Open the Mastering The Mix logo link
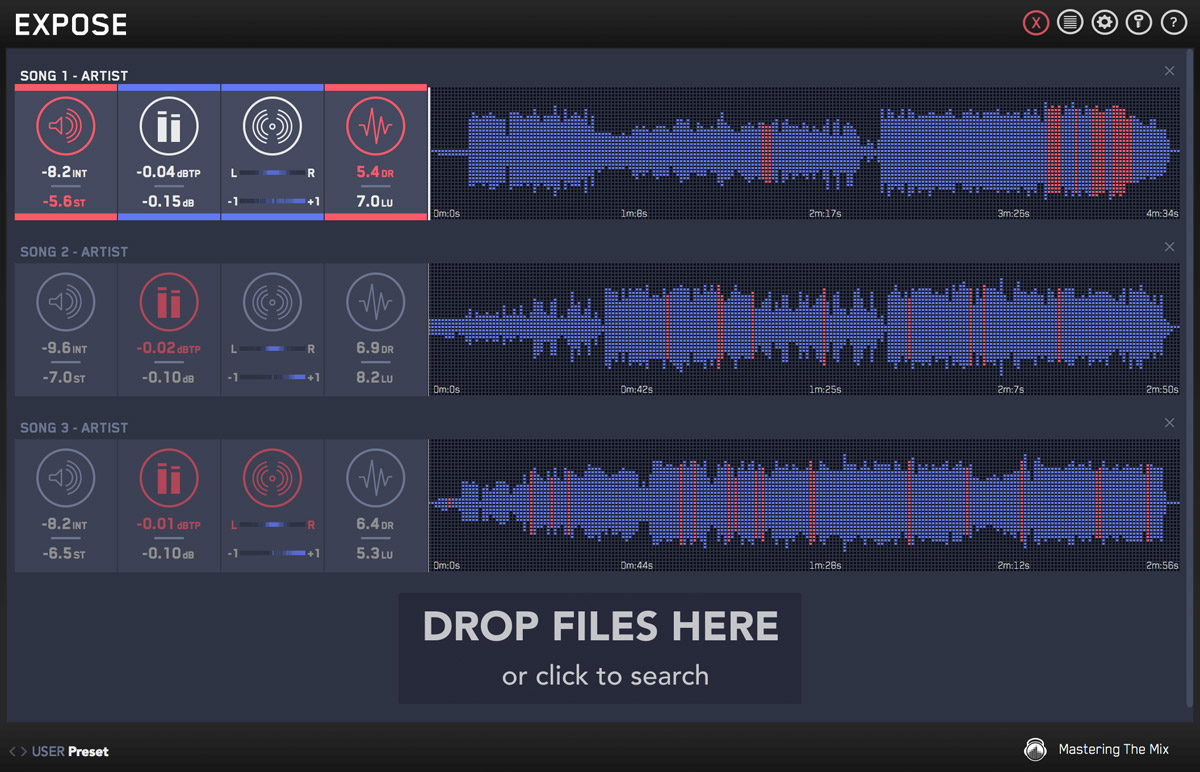Image resolution: width=1200 pixels, height=772 pixels. click(x=1096, y=750)
